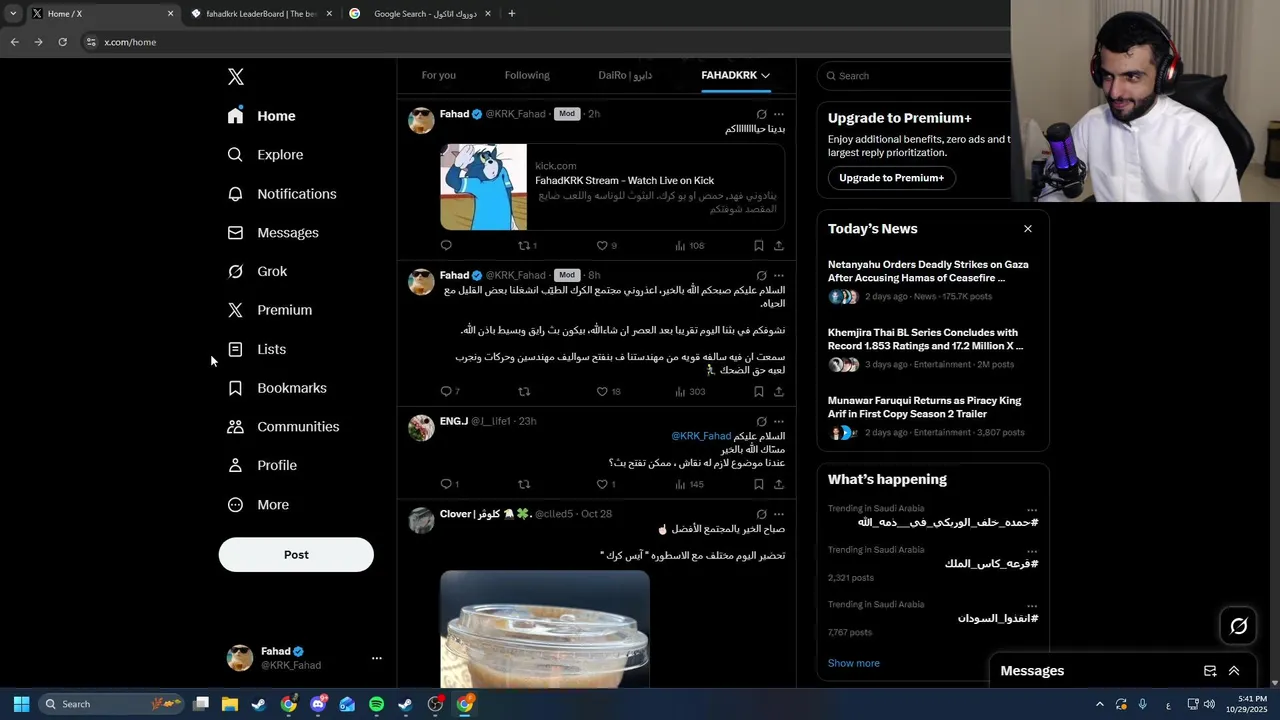Open the coffee cup photo in Clover's post

(545, 628)
